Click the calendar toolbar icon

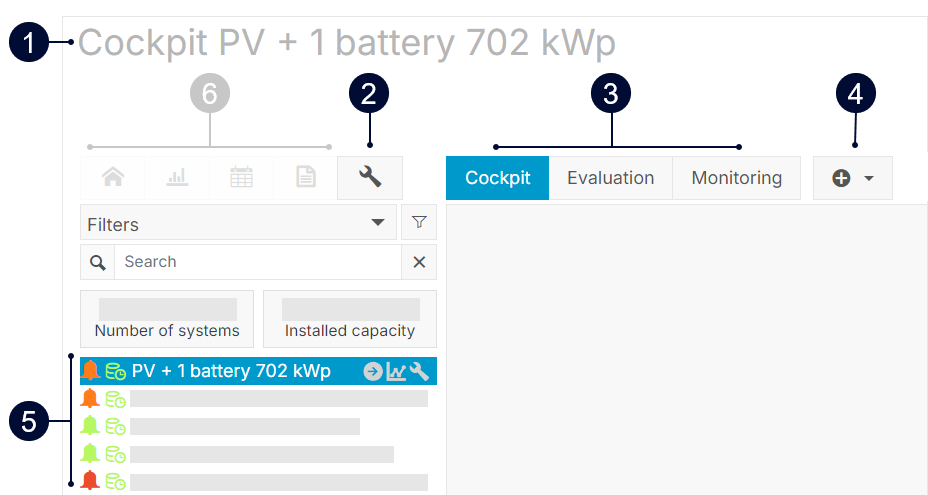(x=241, y=178)
